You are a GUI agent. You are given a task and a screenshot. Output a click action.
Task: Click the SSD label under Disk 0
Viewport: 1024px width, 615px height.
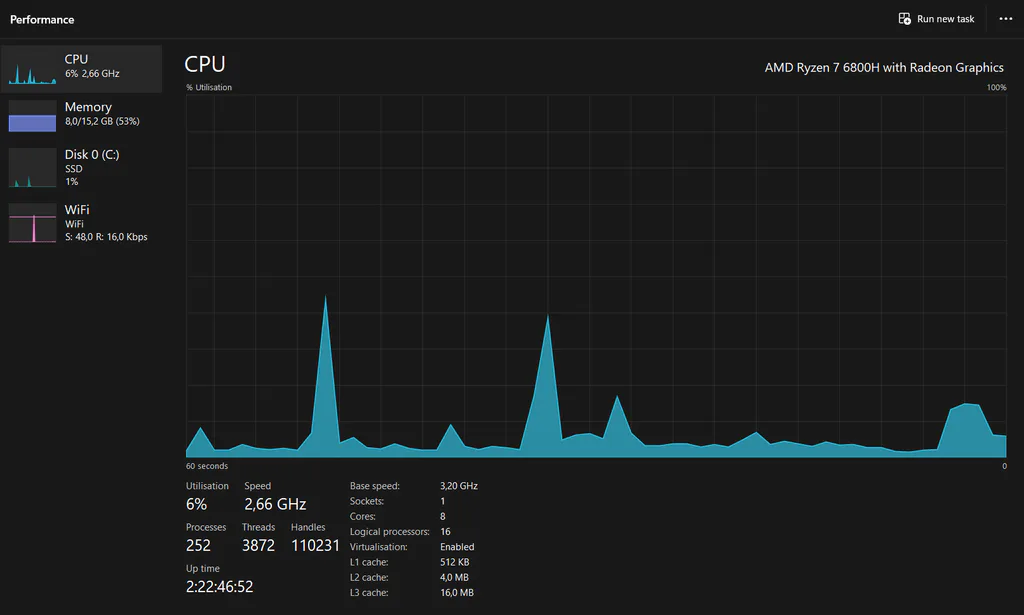pos(74,169)
